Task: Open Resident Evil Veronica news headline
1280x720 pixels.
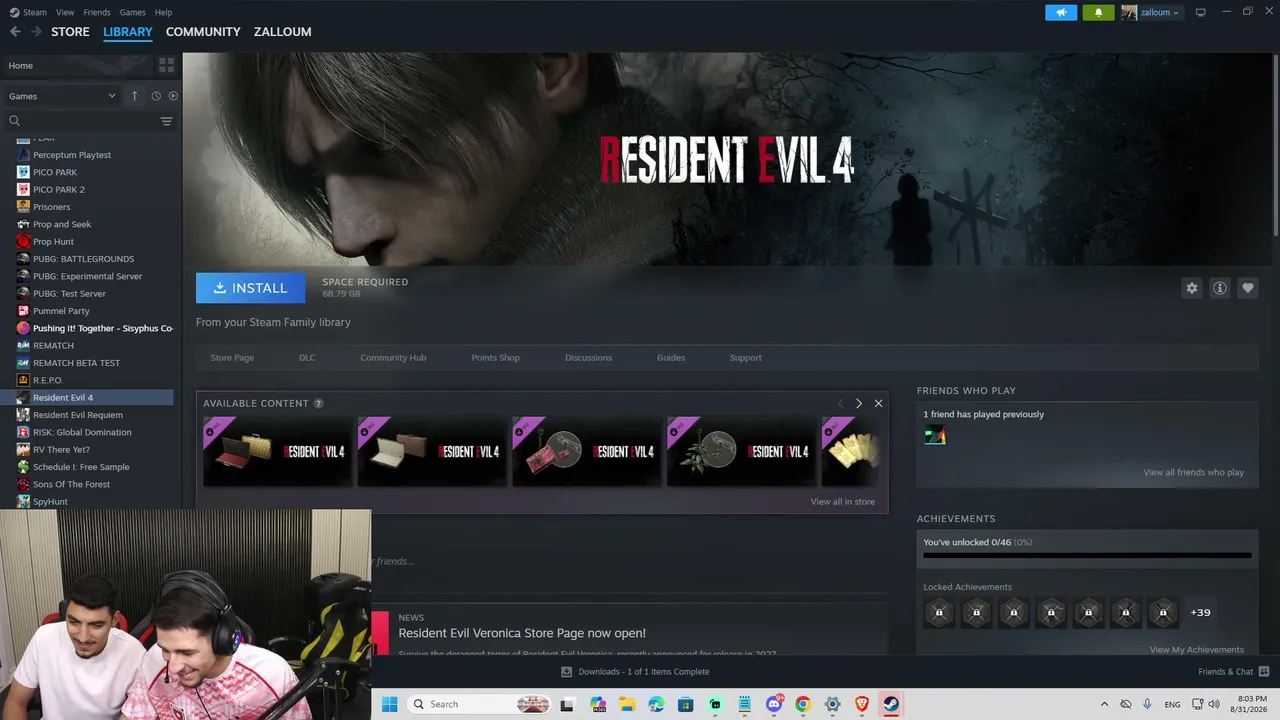Action: [522, 633]
